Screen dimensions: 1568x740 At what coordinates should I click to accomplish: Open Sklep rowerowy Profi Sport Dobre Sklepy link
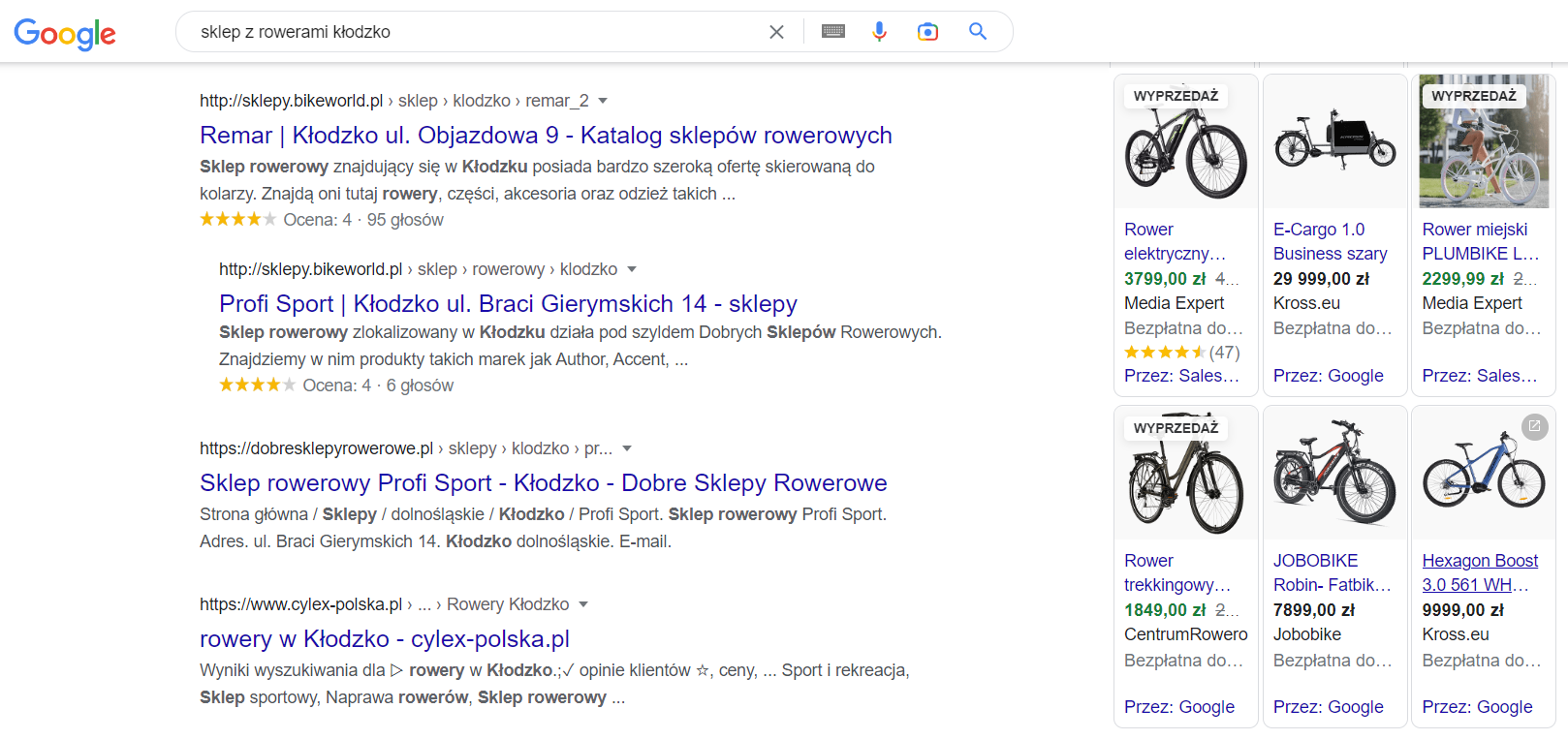coord(543,483)
